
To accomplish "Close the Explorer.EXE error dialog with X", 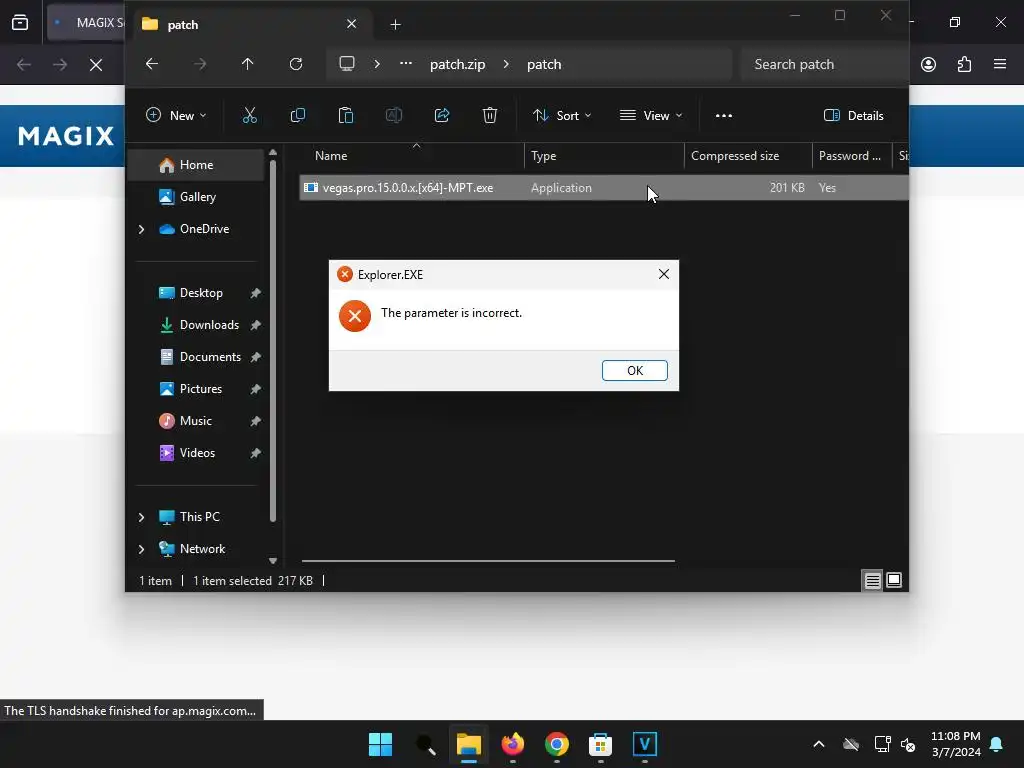I will pyautogui.click(x=664, y=274).
